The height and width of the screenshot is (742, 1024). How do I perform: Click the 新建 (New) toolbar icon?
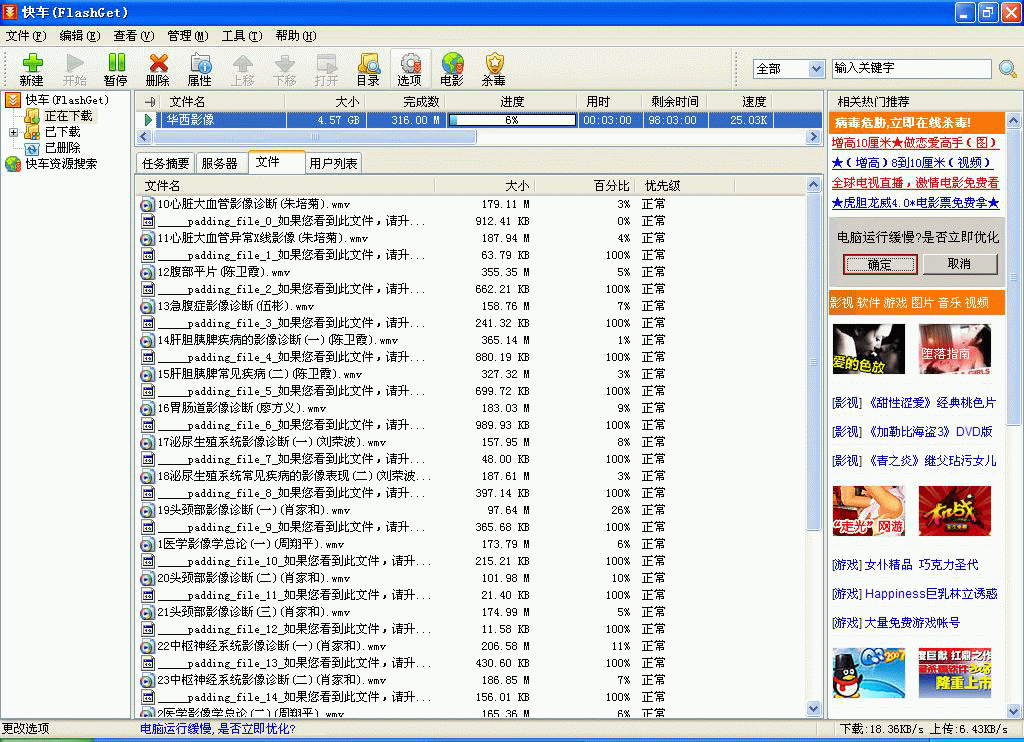coord(31,70)
